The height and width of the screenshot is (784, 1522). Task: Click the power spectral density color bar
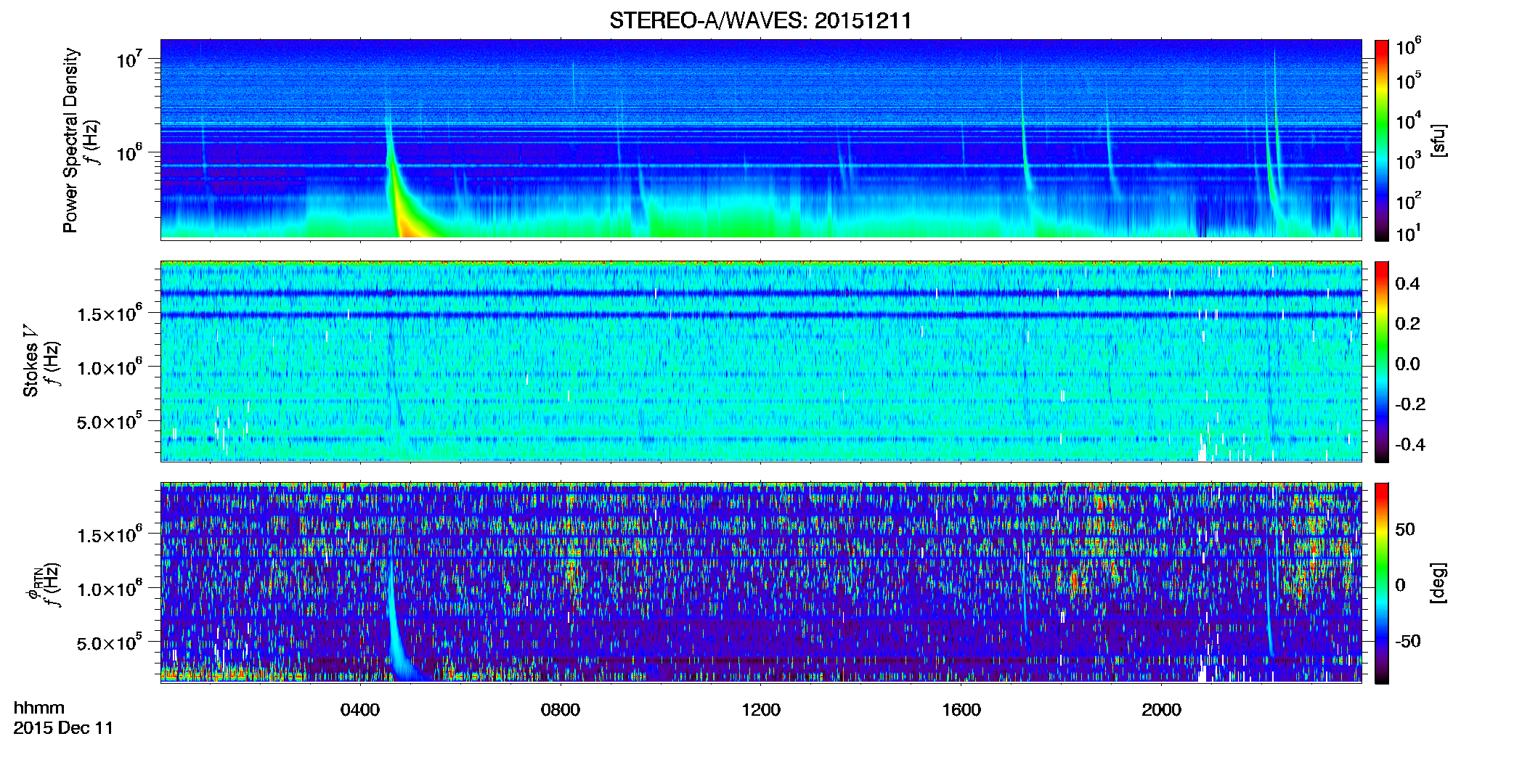tap(1381, 140)
